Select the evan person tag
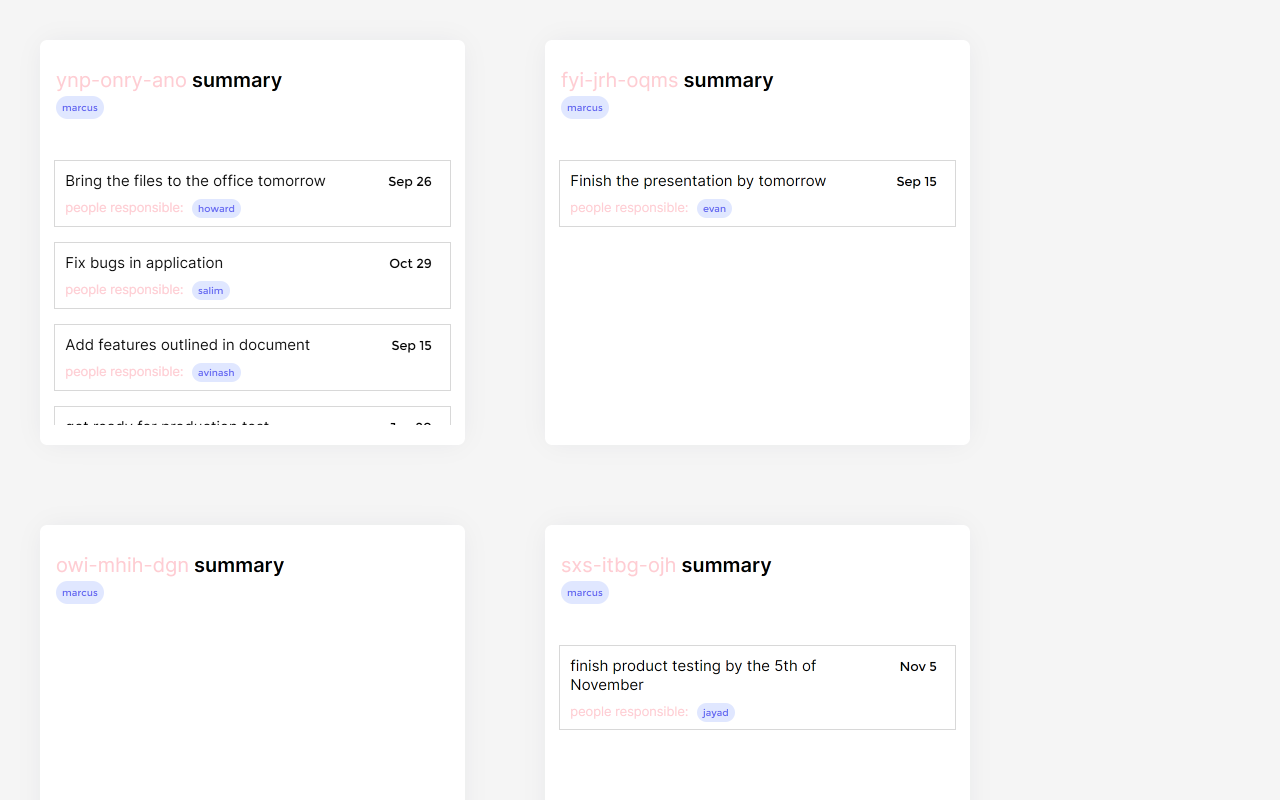1280x800 pixels. (x=714, y=209)
